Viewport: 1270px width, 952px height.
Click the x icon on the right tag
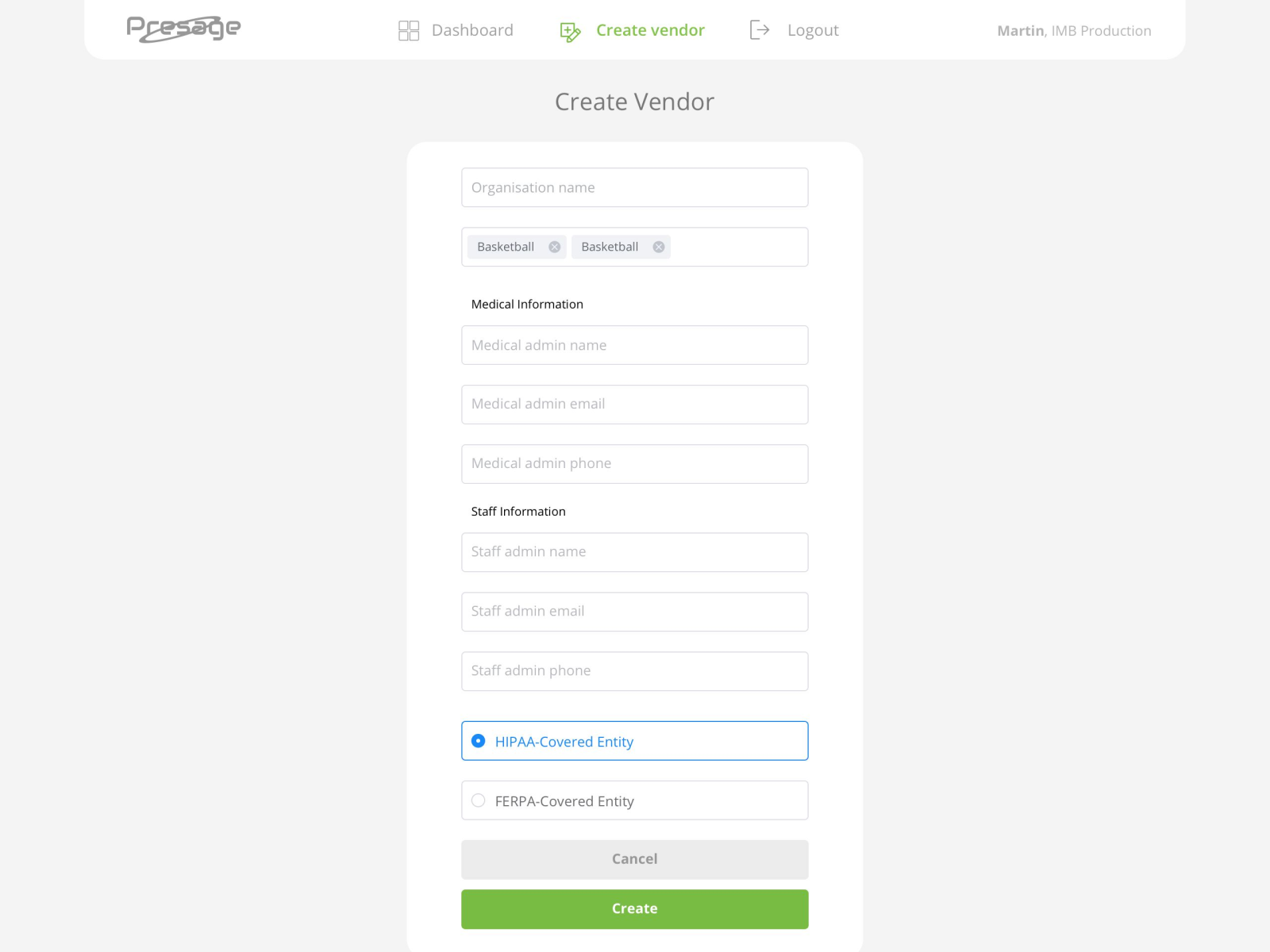(658, 247)
